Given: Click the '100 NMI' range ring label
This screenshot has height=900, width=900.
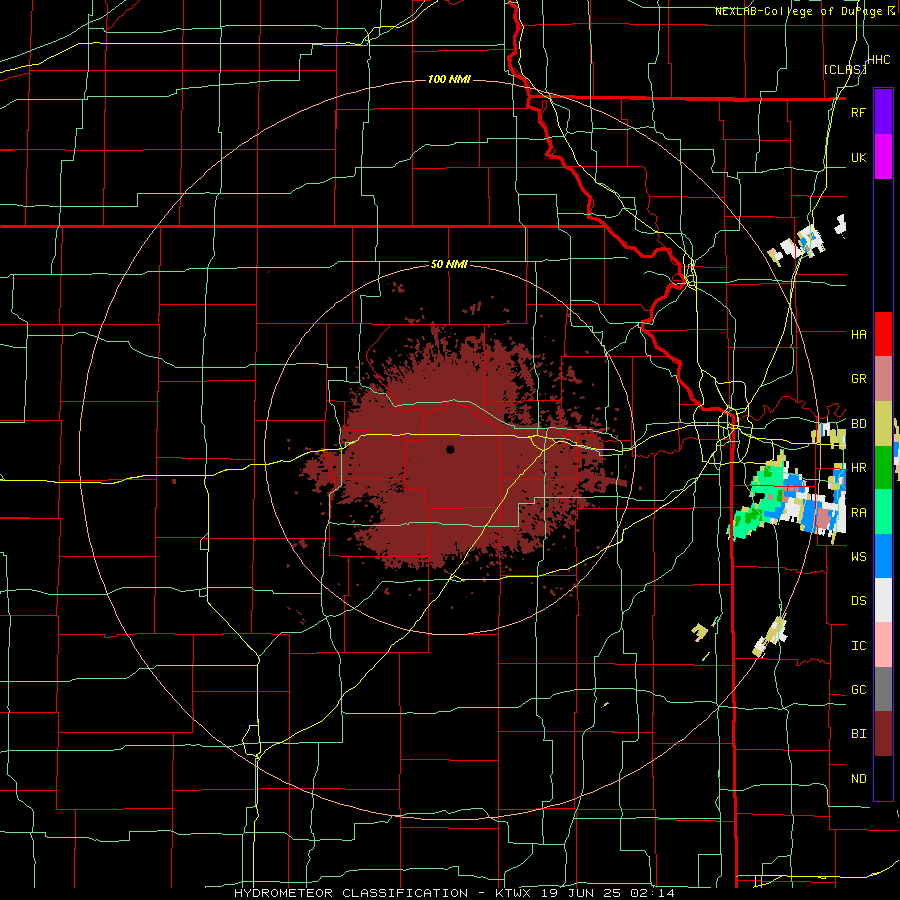Looking at the screenshot, I should [449, 79].
